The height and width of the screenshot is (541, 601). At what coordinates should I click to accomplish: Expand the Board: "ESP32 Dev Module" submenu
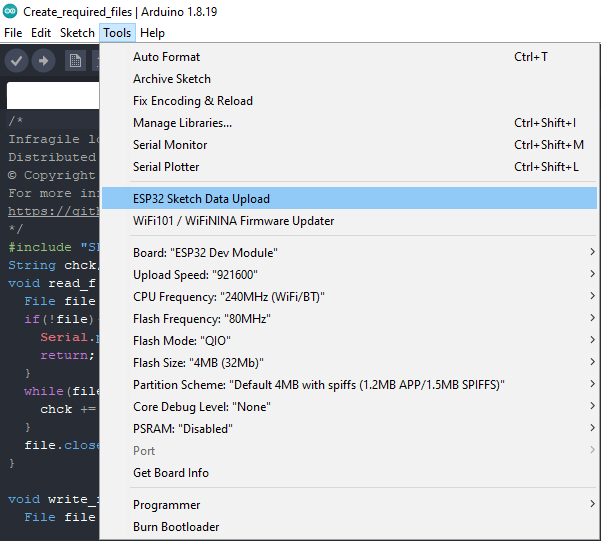tap(349, 253)
